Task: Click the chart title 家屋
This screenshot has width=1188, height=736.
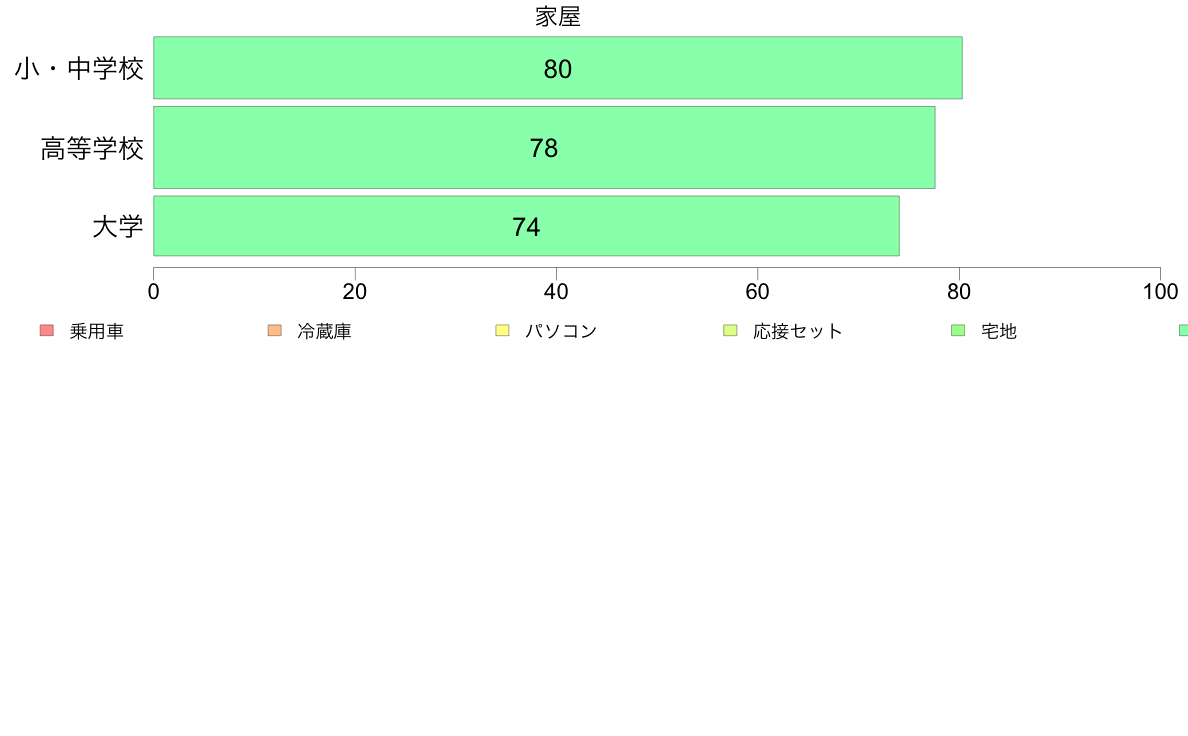Action: coord(558,17)
